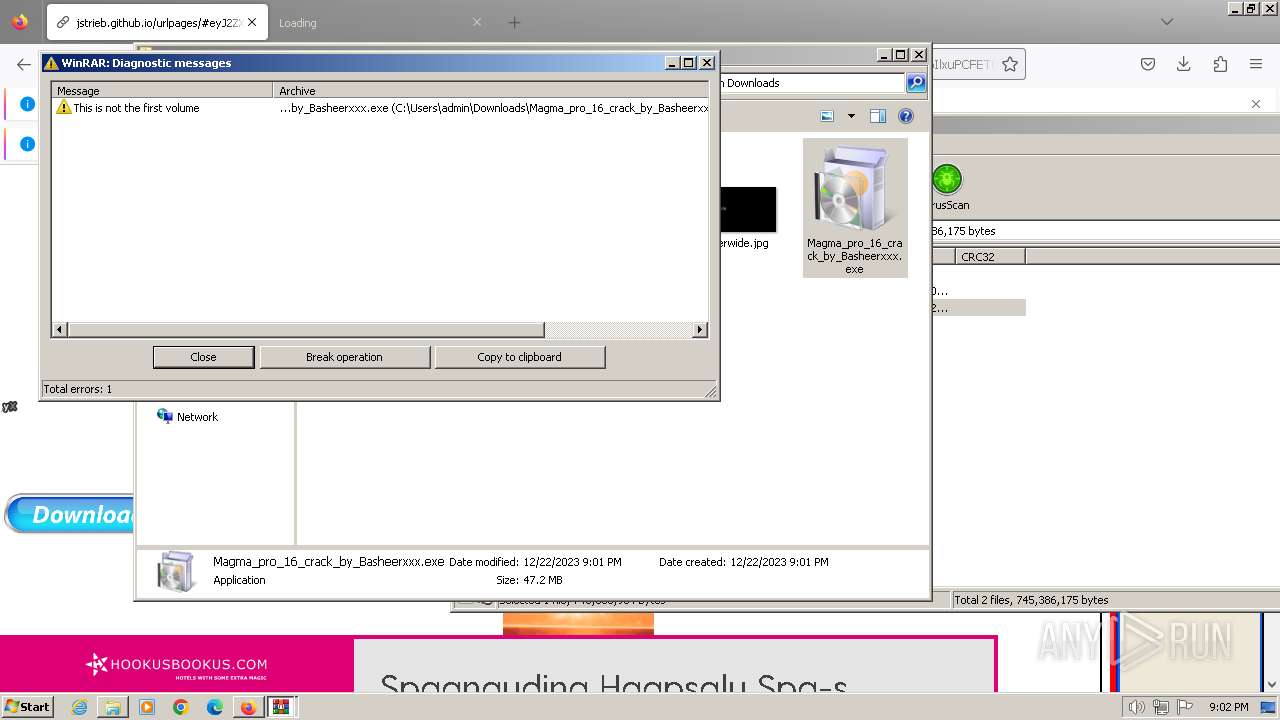Click the dialog scrollbar's left arrow
Screen dimensions: 1280x720
(60, 330)
